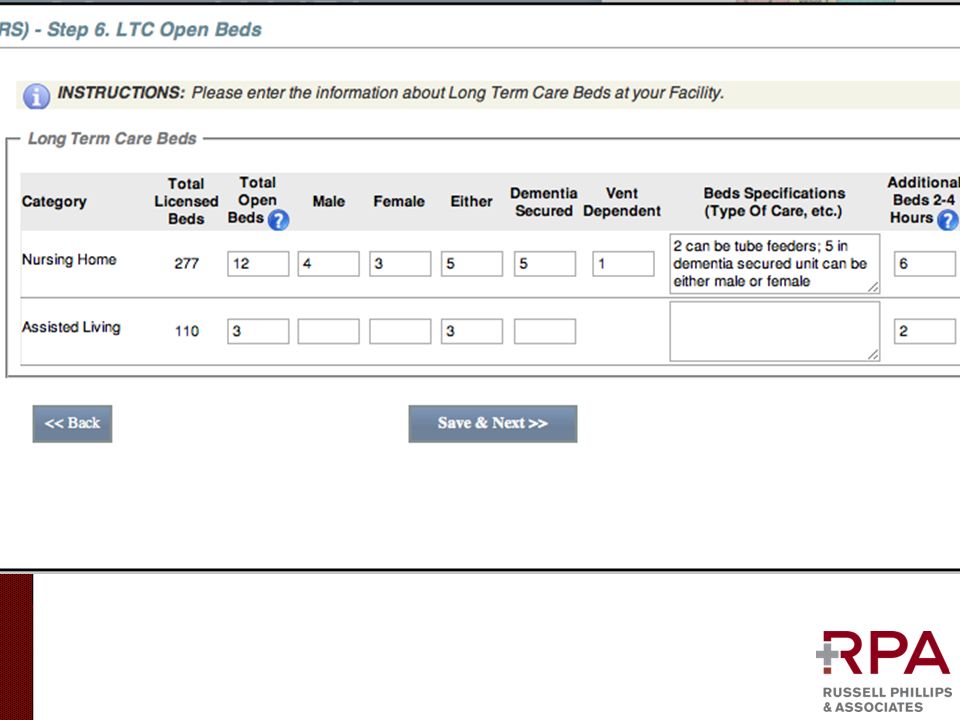Select Nursing Home Male beds field
This screenshot has width=960, height=720.
[x=329, y=264]
